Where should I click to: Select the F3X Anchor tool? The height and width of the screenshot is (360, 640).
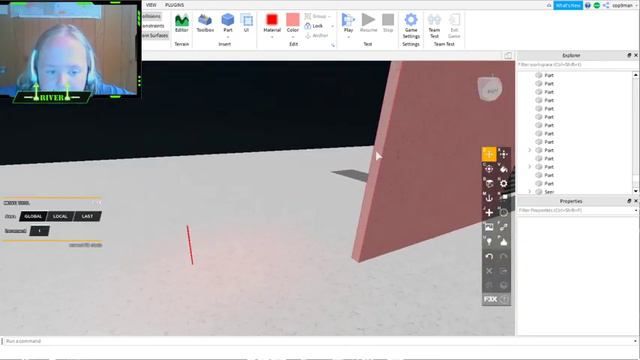[489, 198]
